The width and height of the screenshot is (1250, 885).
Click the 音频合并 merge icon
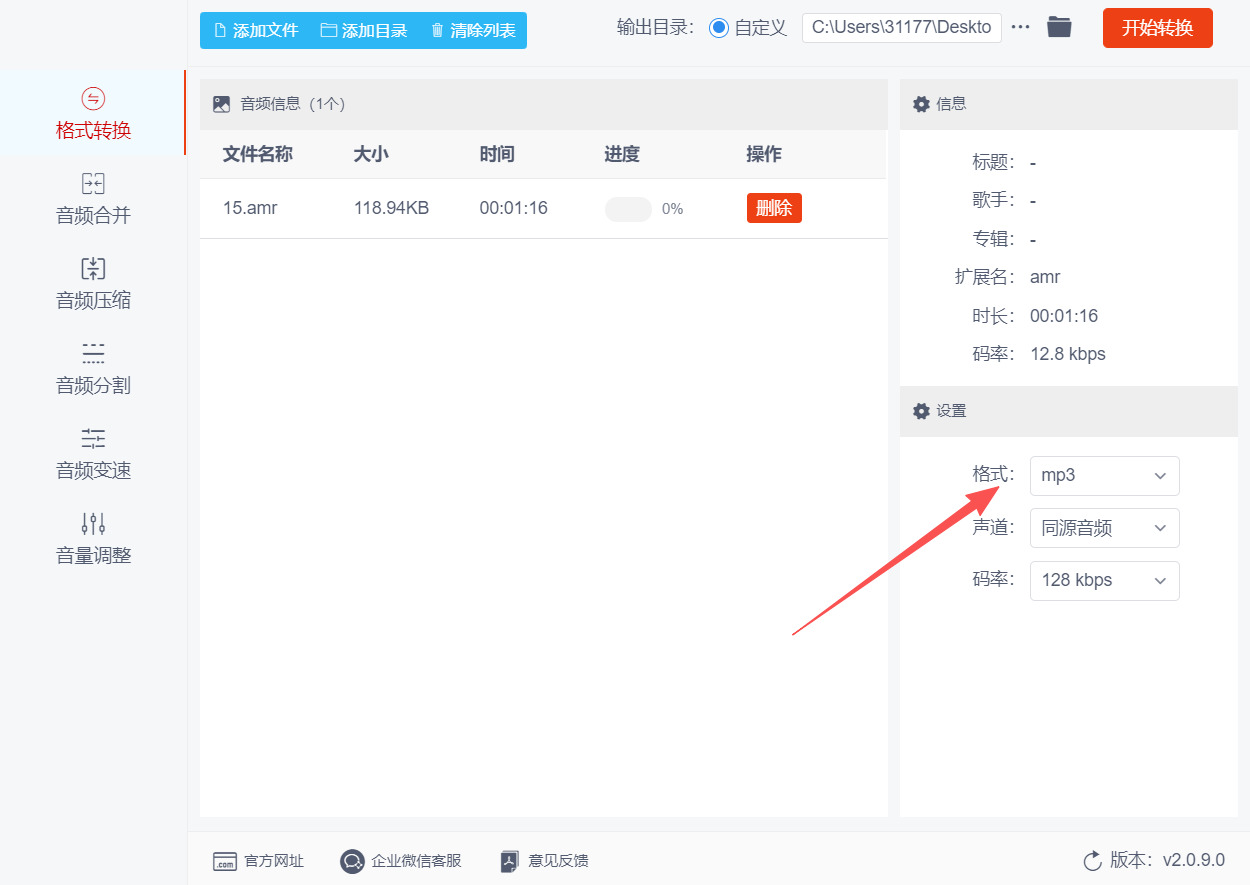point(93,183)
